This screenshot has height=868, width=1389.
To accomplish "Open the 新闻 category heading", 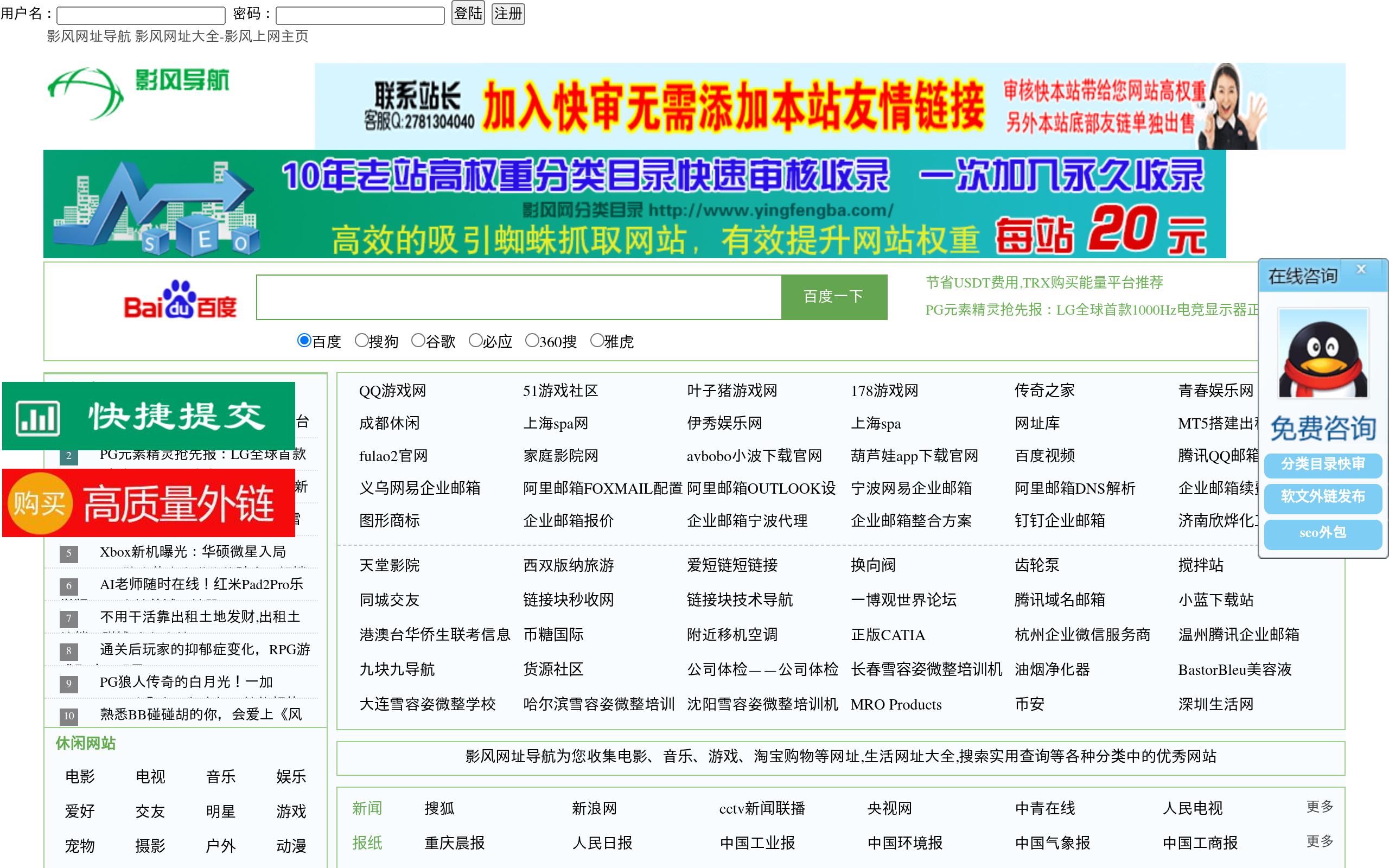I will click(367, 809).
